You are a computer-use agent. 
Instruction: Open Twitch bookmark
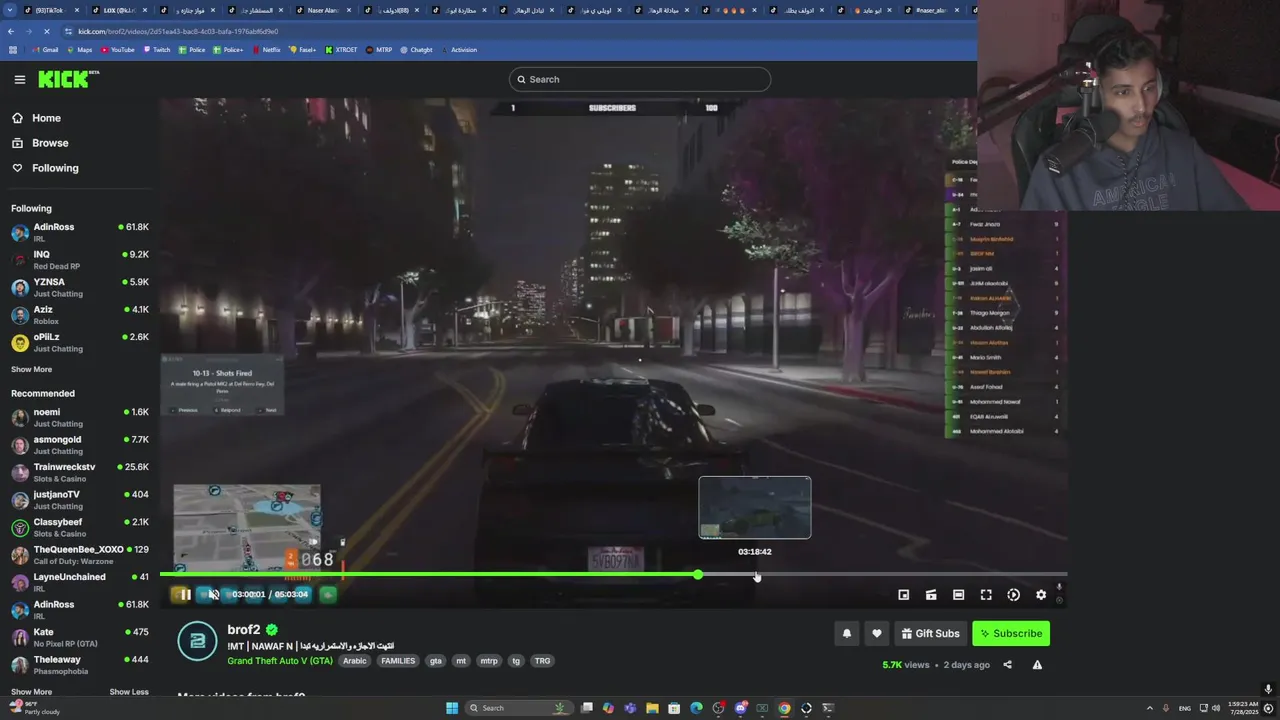(157, 50)
